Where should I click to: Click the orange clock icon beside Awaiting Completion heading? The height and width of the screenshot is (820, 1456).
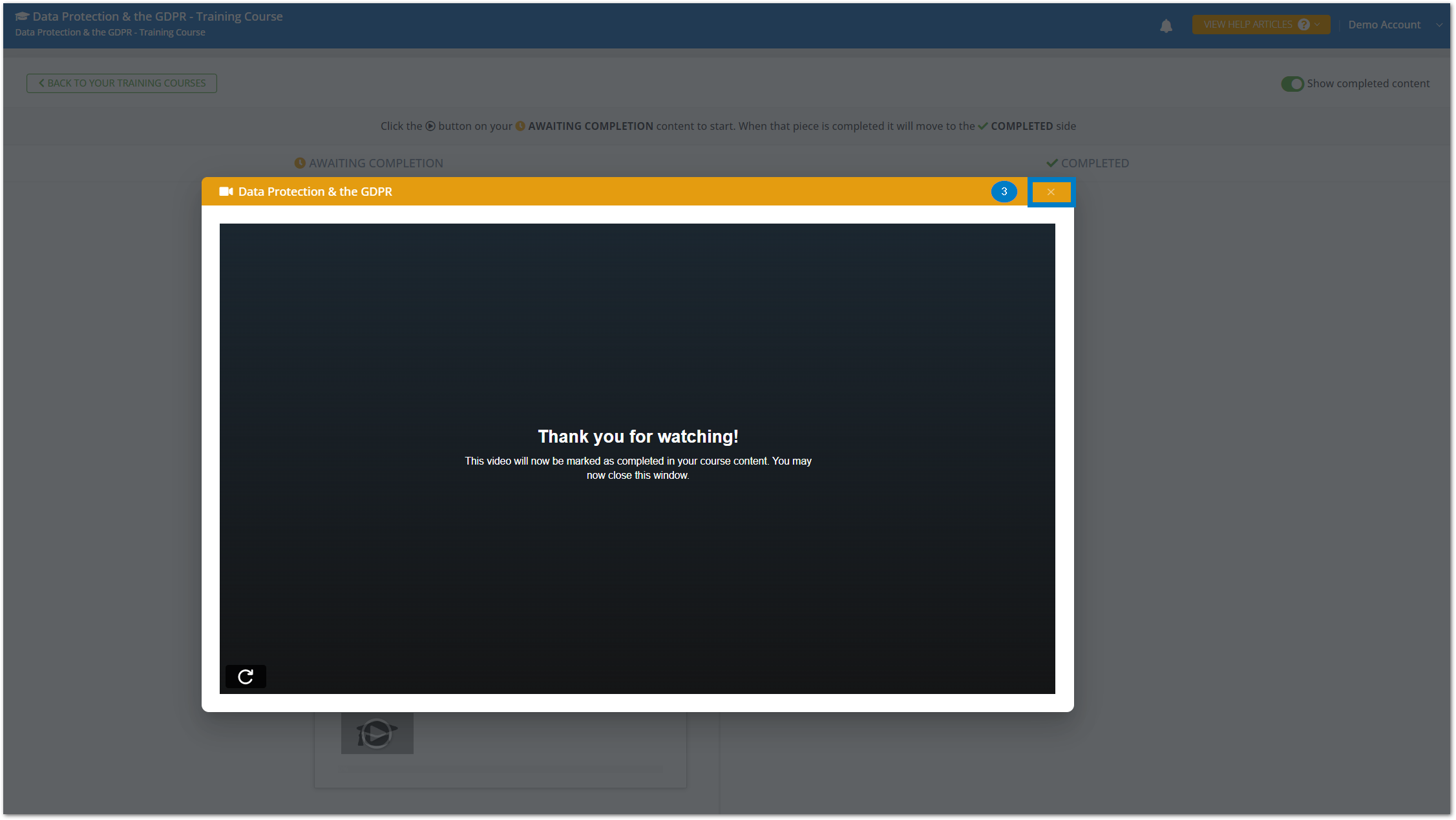tap(300, 163)
